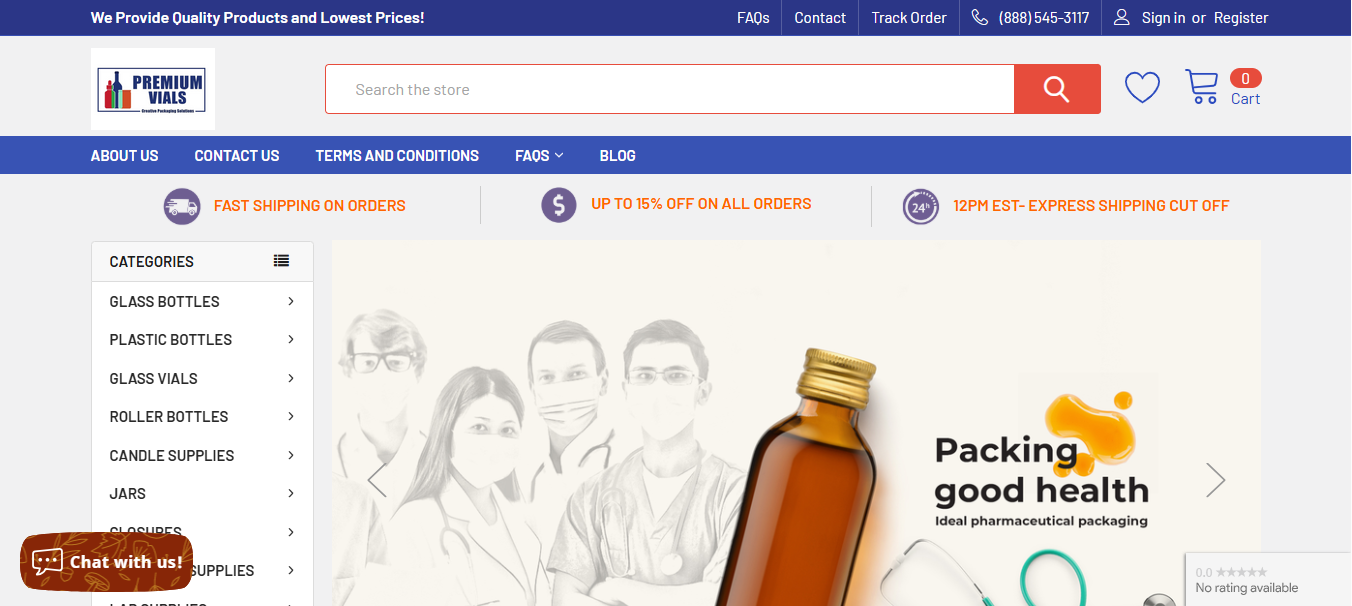Image resolution: width=1352 pixels, height=606 pixels.
Task: Open the Blog navigation tab
Action: point(617,155)
